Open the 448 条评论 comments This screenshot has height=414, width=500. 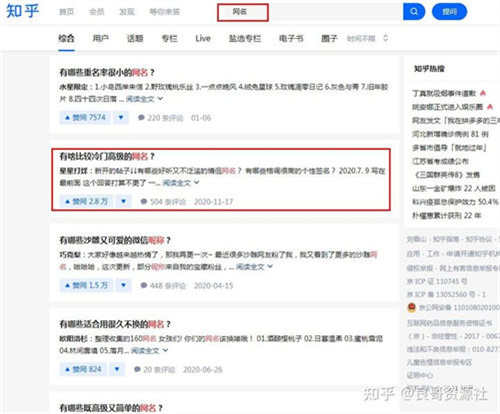pos(163,286)
